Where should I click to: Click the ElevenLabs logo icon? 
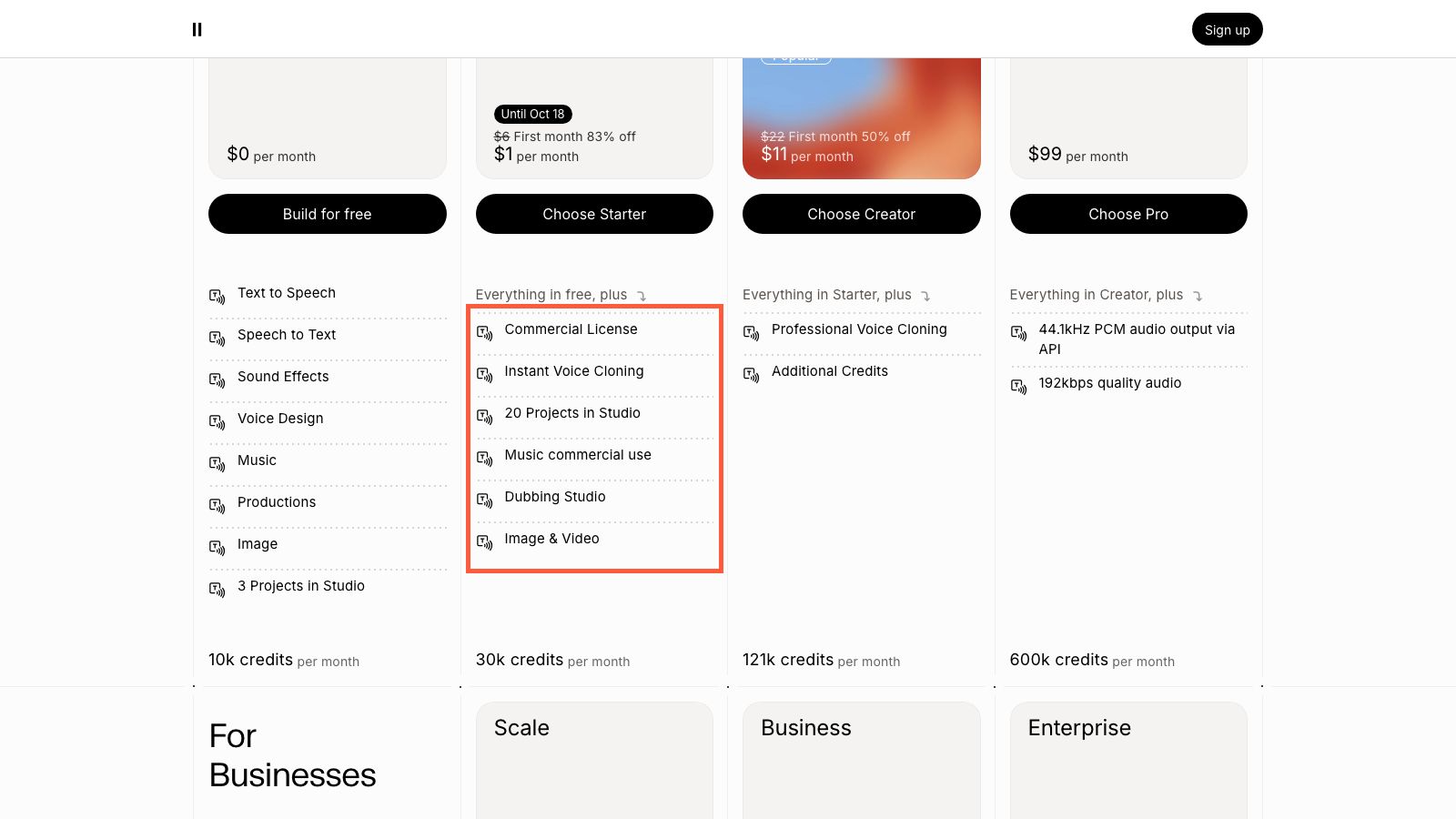click(197, 29)
